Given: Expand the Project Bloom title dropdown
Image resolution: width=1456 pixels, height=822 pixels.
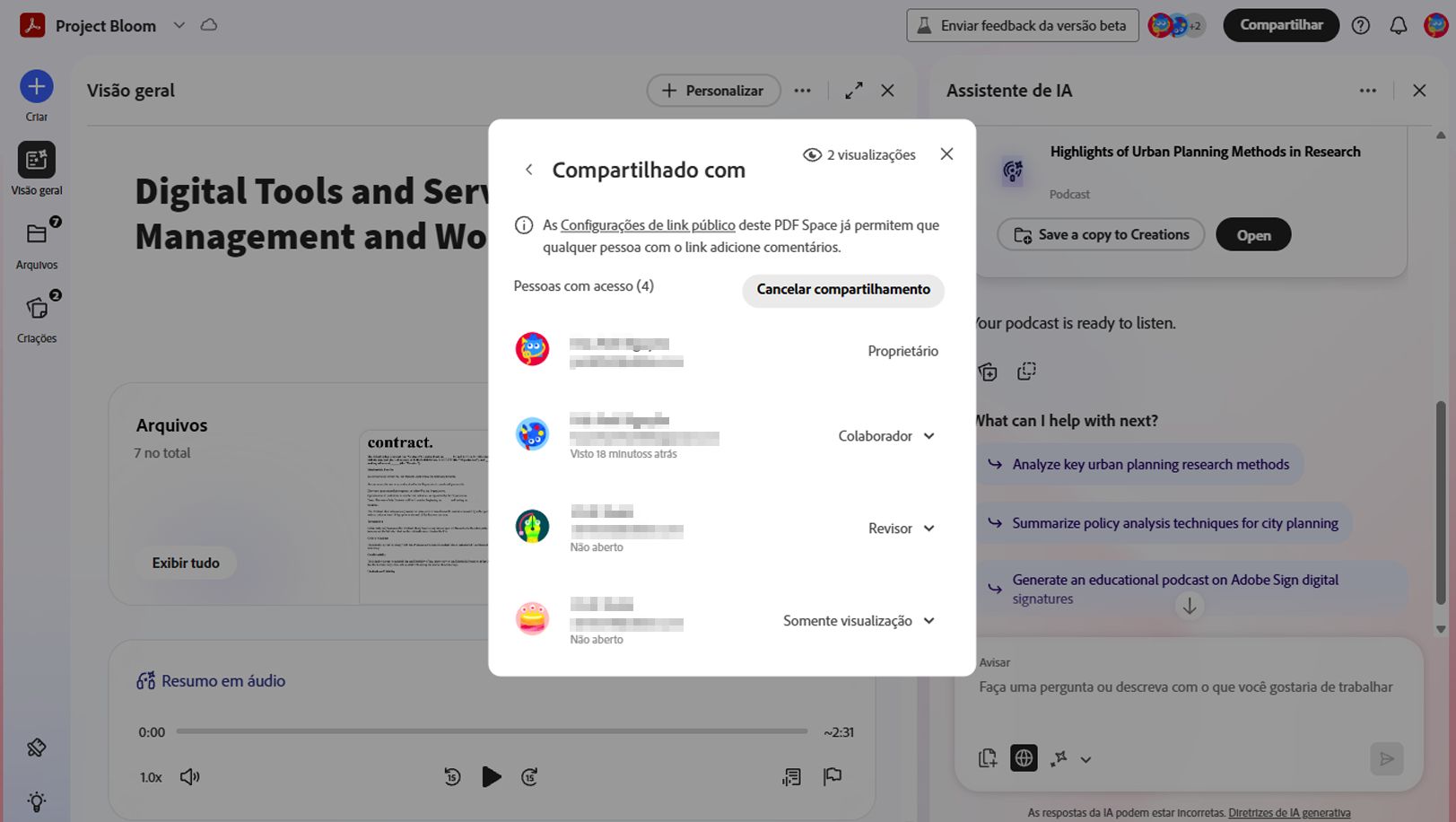Looking at the screenshot, I should tap(179, 25).
